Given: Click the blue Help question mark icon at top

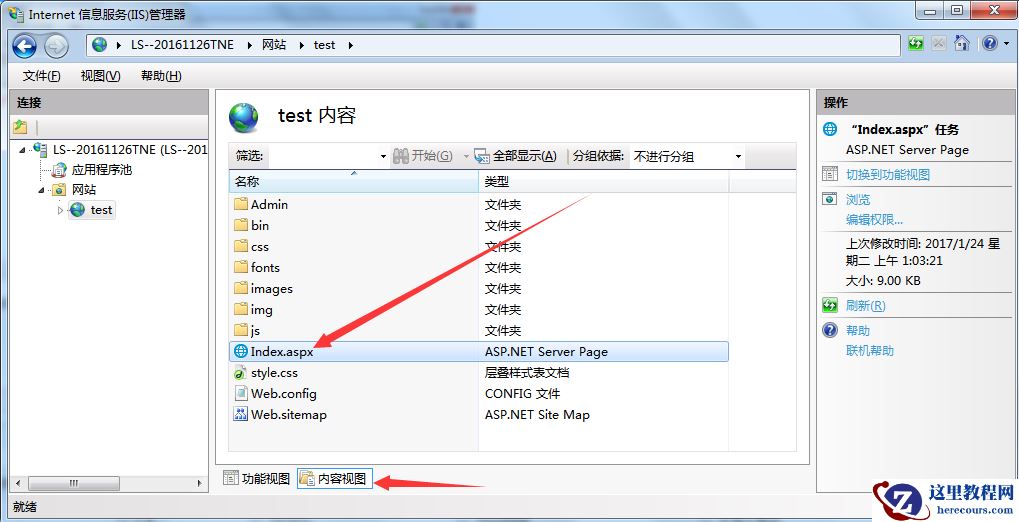Looking at the screenshot, I should (x=989, y=44).
